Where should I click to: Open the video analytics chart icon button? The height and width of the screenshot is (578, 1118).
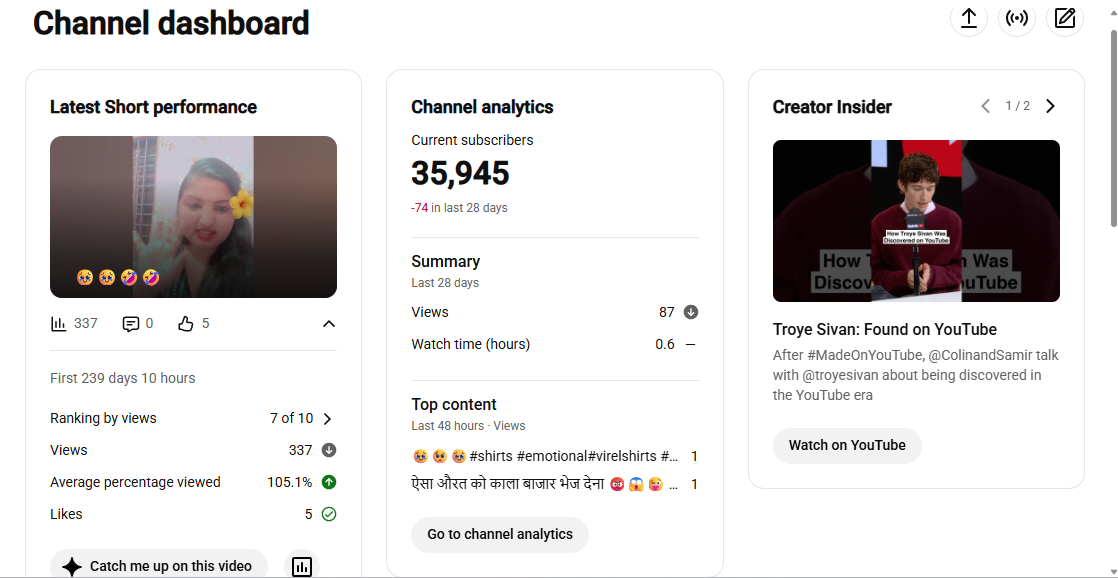[302, 566]
